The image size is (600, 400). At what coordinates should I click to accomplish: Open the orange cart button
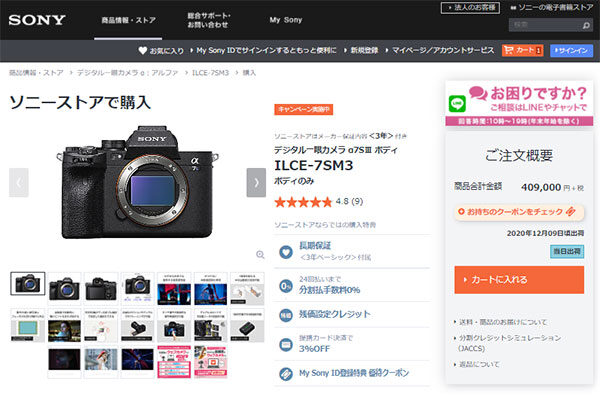tap(522, 50)
